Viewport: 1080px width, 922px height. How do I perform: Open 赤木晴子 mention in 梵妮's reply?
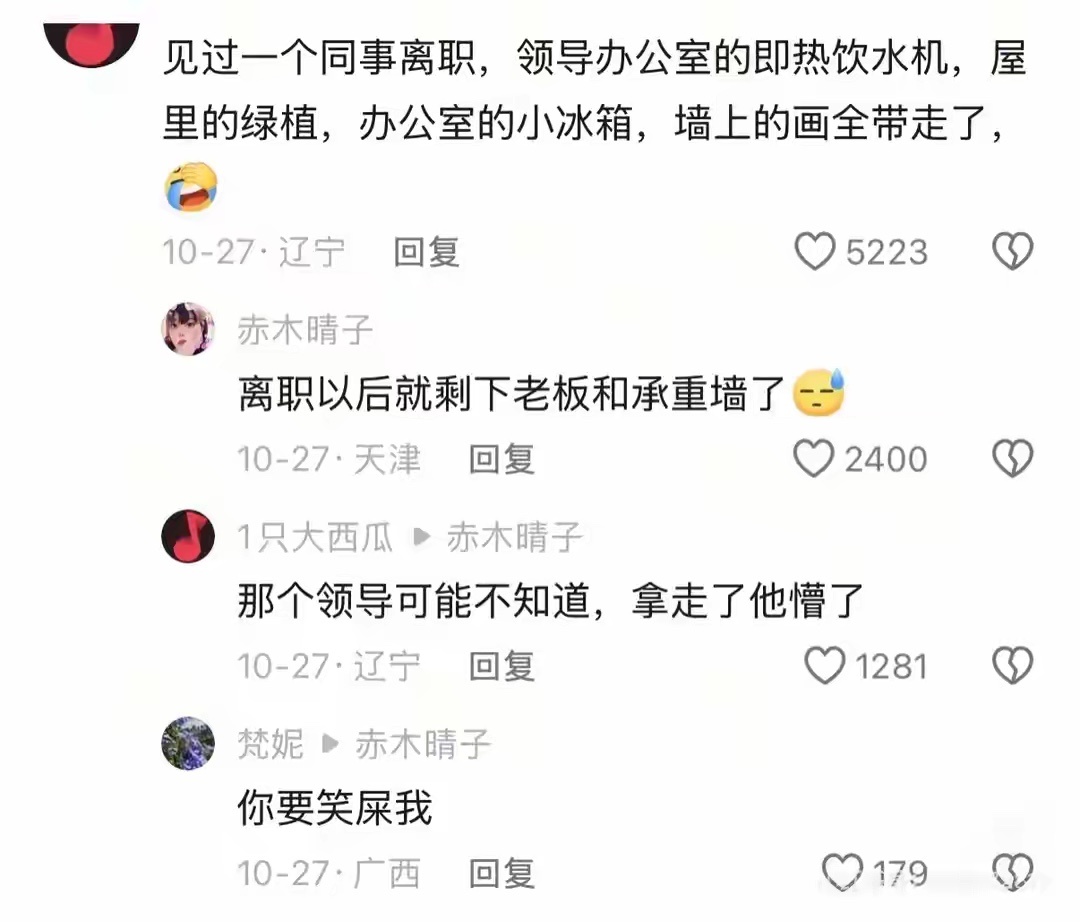(x=423, y=744)
